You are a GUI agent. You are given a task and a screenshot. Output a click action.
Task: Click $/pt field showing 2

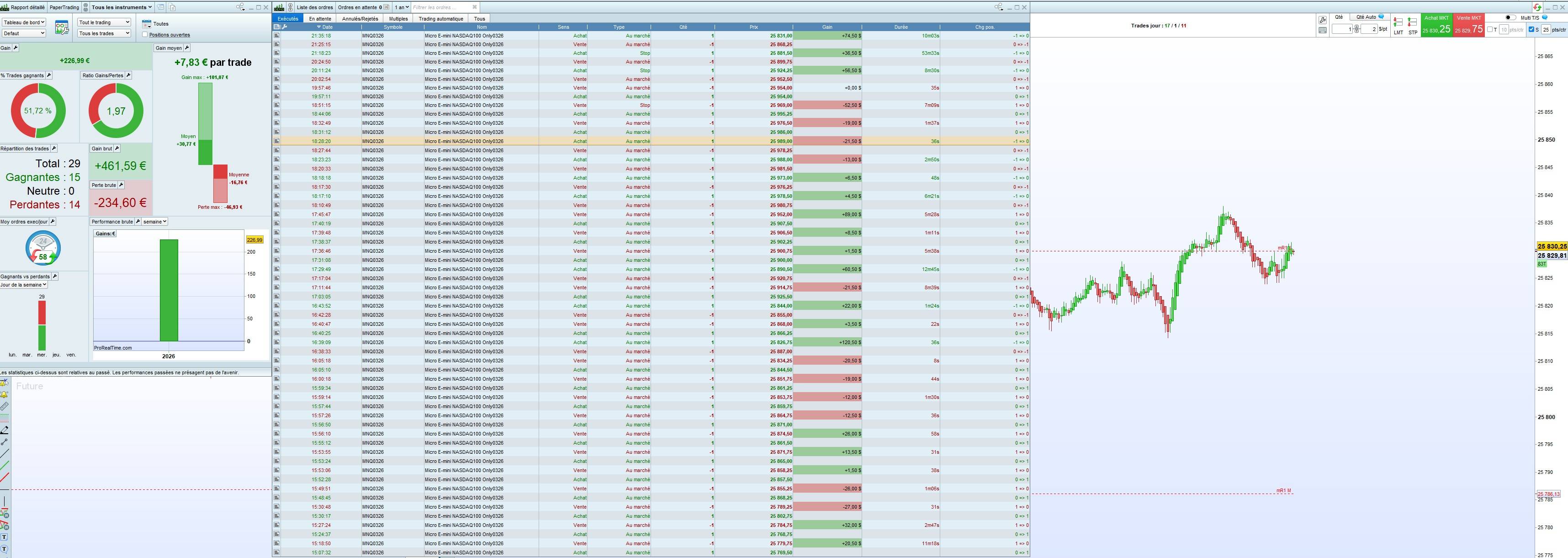pyautogui.click(x=1369, y=29)
